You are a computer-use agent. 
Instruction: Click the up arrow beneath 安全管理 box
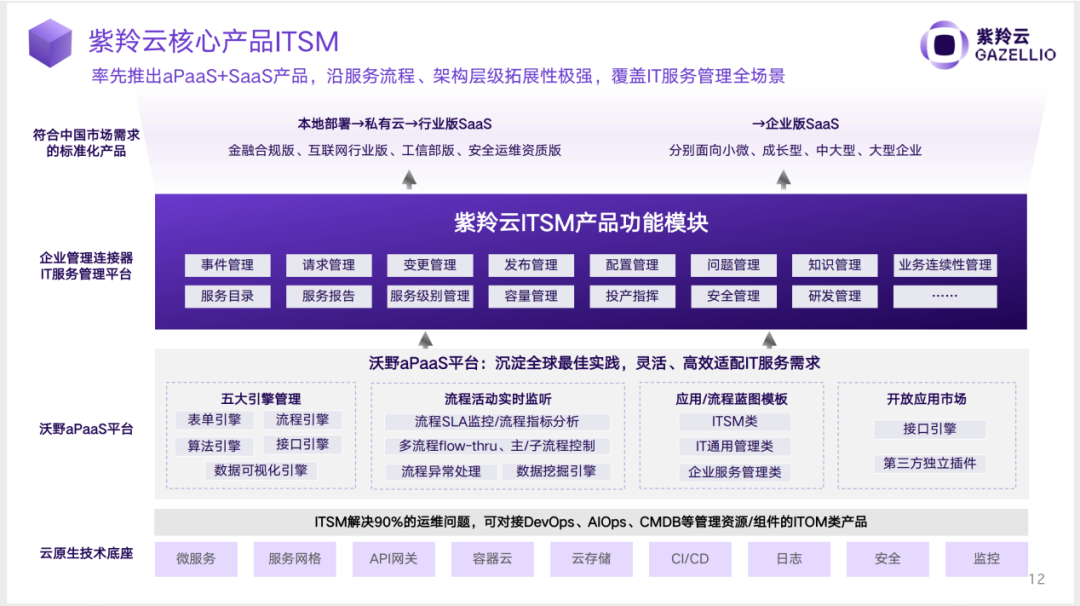768,338
